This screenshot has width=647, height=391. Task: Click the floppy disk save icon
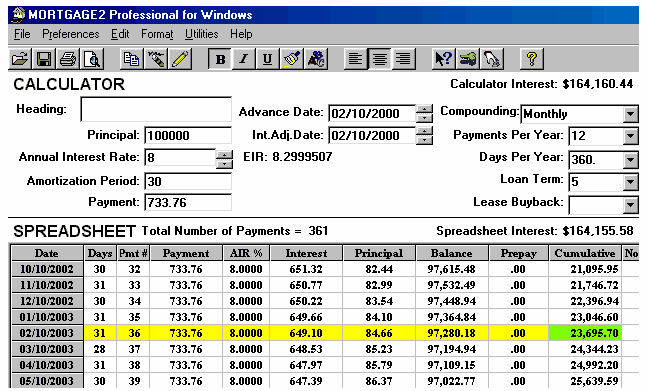[44, 59]
